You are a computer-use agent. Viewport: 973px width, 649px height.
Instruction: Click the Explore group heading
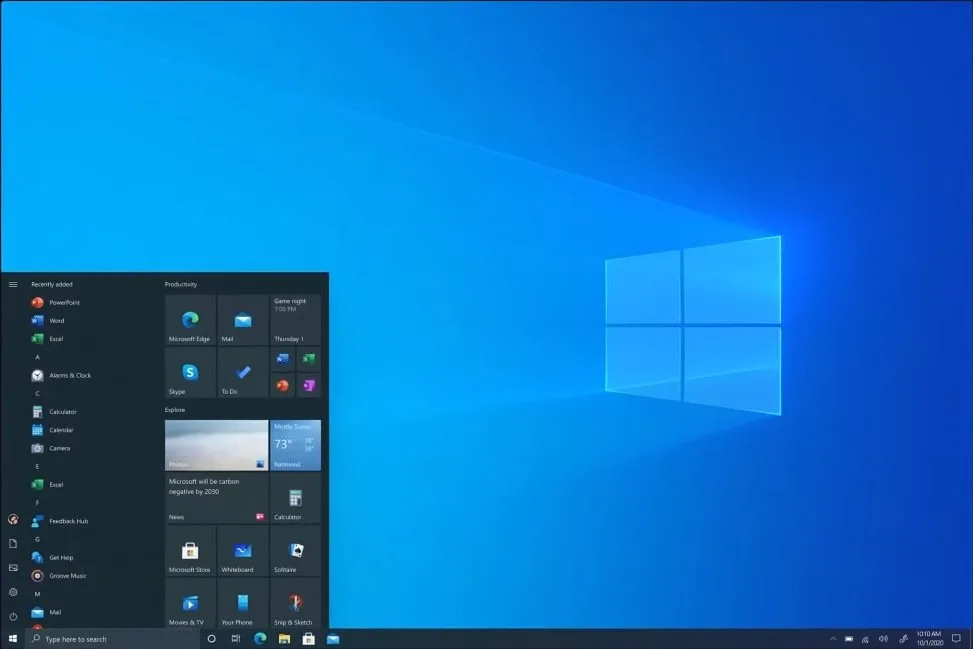pyautogui.click(x=175, y=410)
